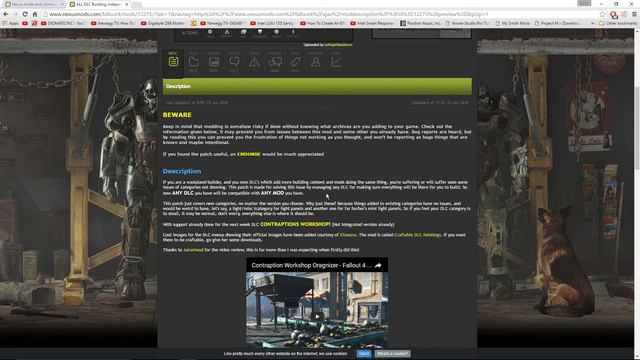Open DIGMATIONC YouTube bookmark
The width and height of the screenshot is (640, 360).
62,23
